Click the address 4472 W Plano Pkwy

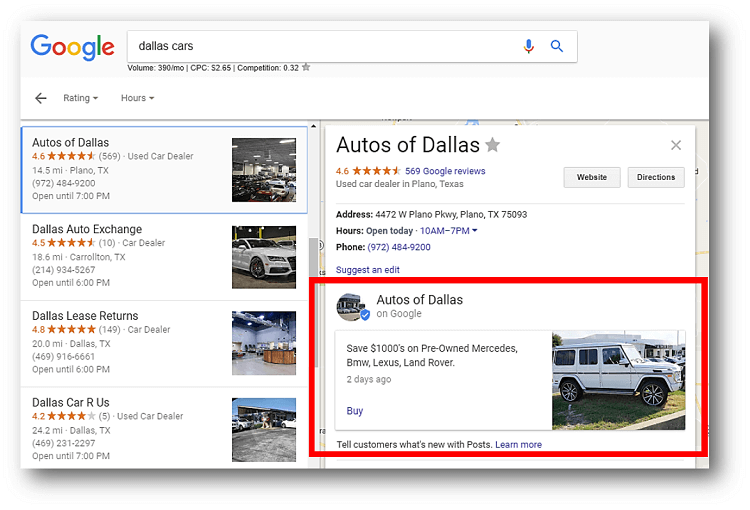point(451,214)
